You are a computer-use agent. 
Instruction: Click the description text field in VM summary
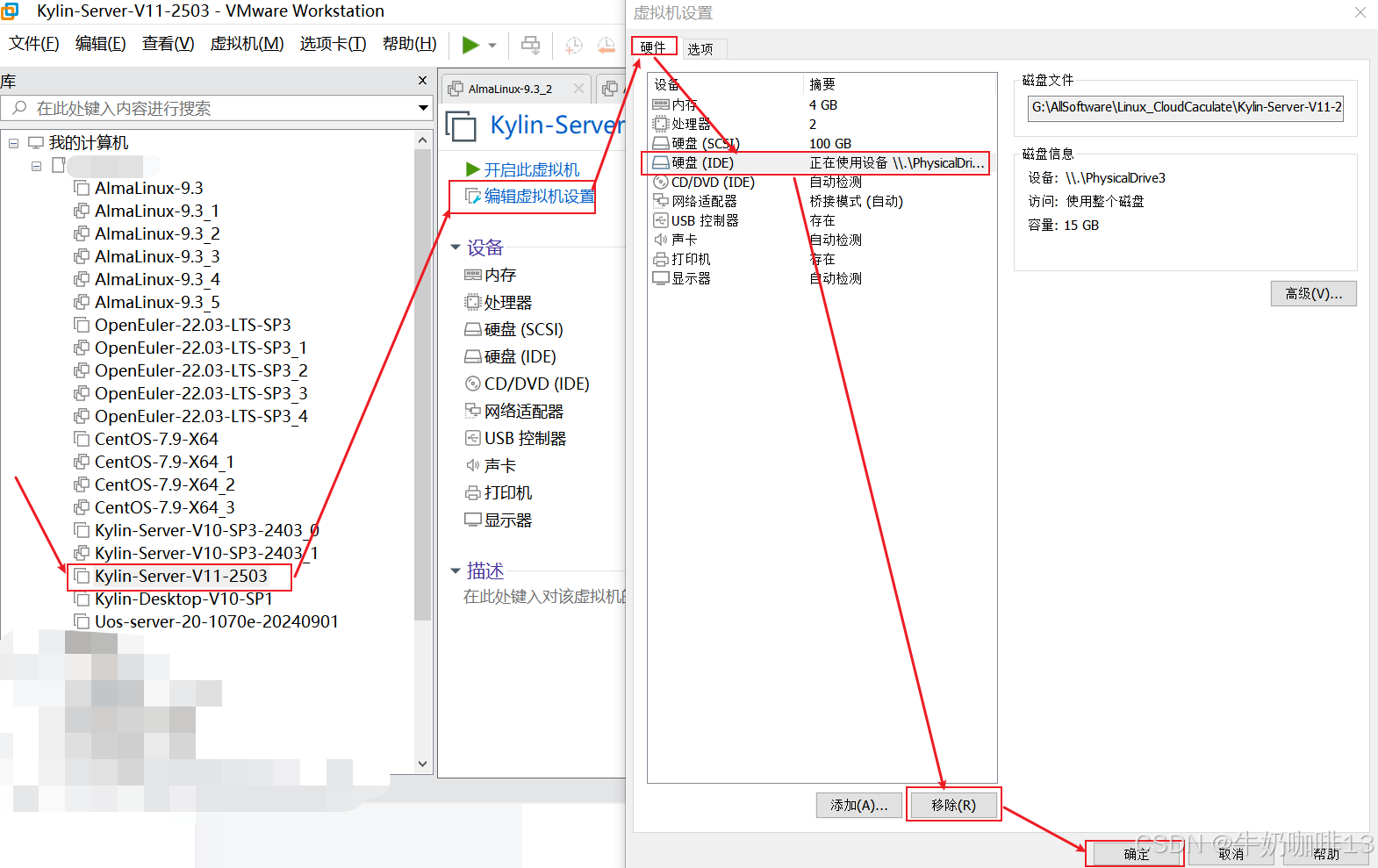coord(544,597)
